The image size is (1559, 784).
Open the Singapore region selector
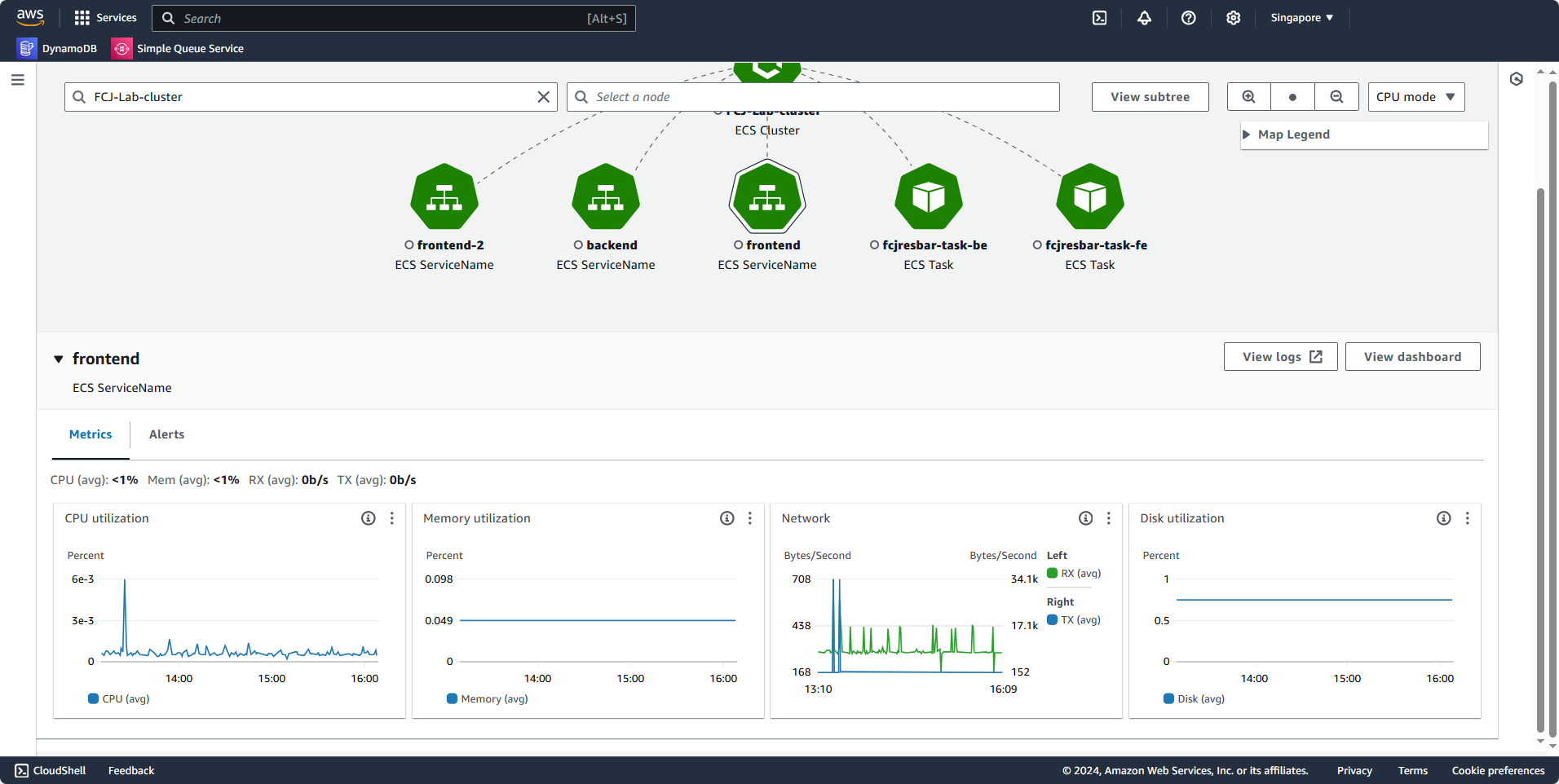tap(1302, 18)
